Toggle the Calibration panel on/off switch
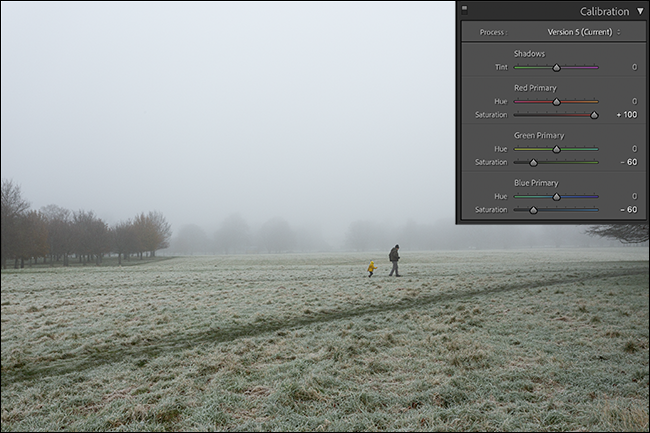 [x=465, y=8]
